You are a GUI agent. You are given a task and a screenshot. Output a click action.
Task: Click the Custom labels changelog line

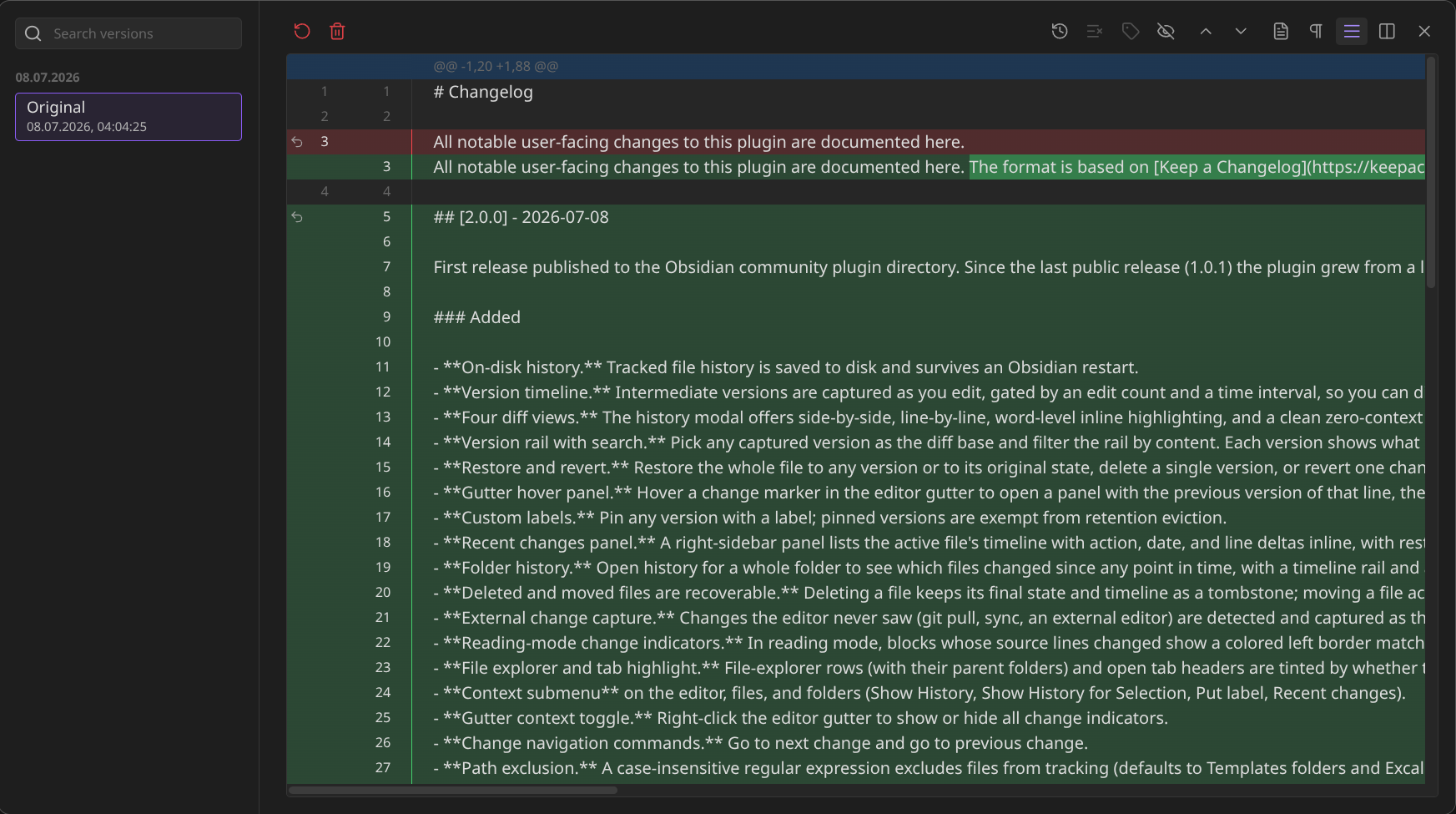coord(829,518)
